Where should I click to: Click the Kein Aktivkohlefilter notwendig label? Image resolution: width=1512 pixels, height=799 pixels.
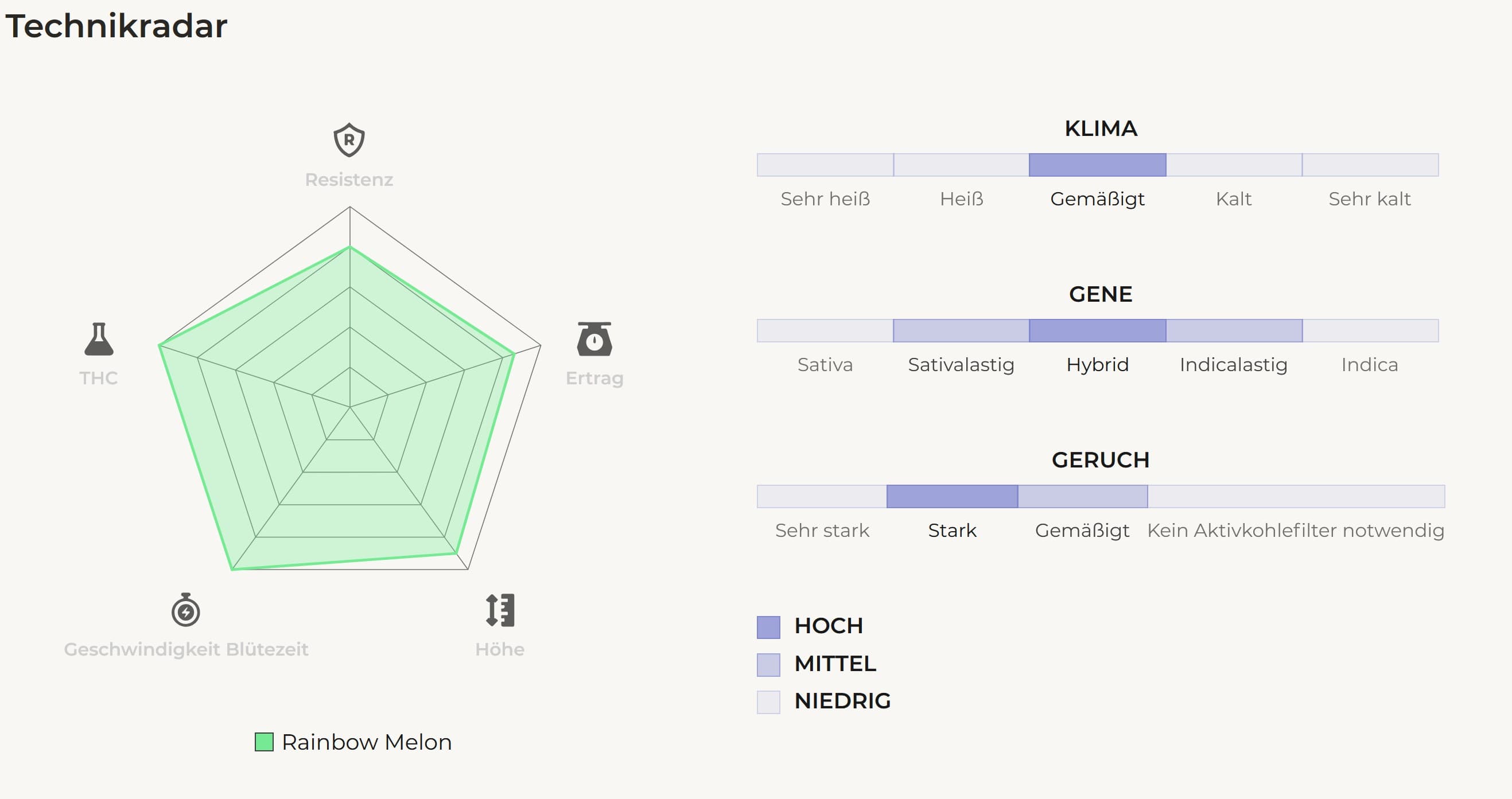coord(1296,531)
